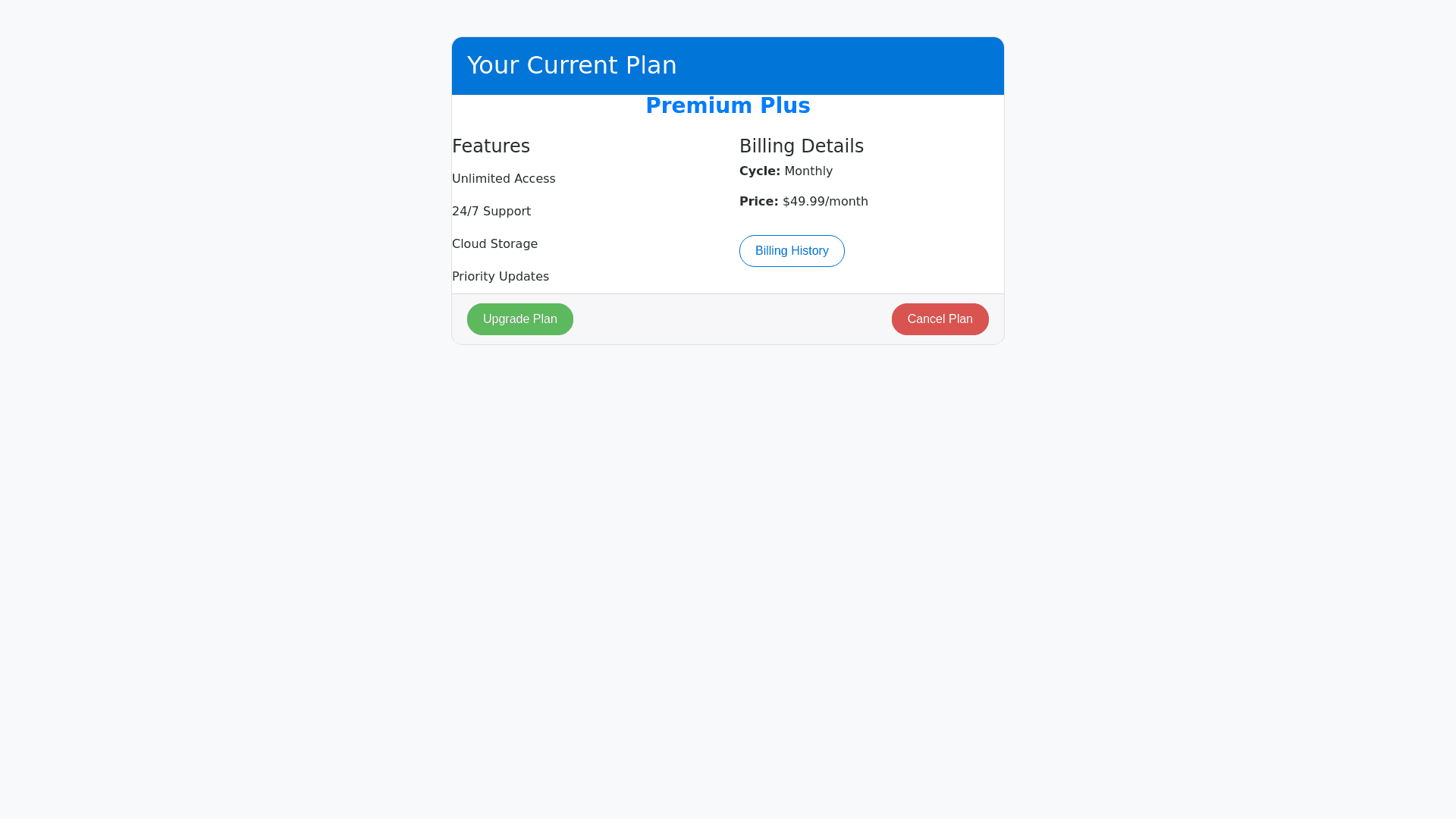Viewport: 1456px width, 819px height.
Task: Click the Unlimited Access feature
Action: (x=504, y=179)
